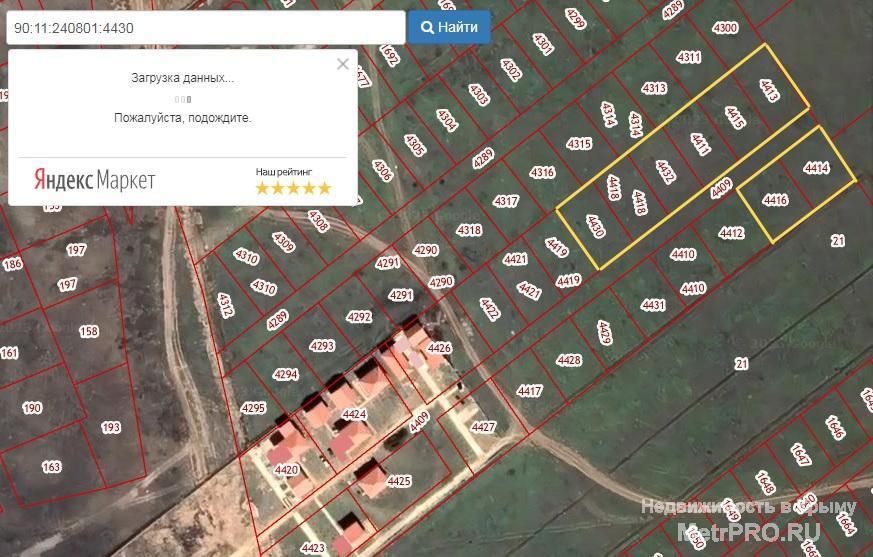Screen dimensions: 873x557
Task: Select parcel label 4416
Action: pos(775,199)
